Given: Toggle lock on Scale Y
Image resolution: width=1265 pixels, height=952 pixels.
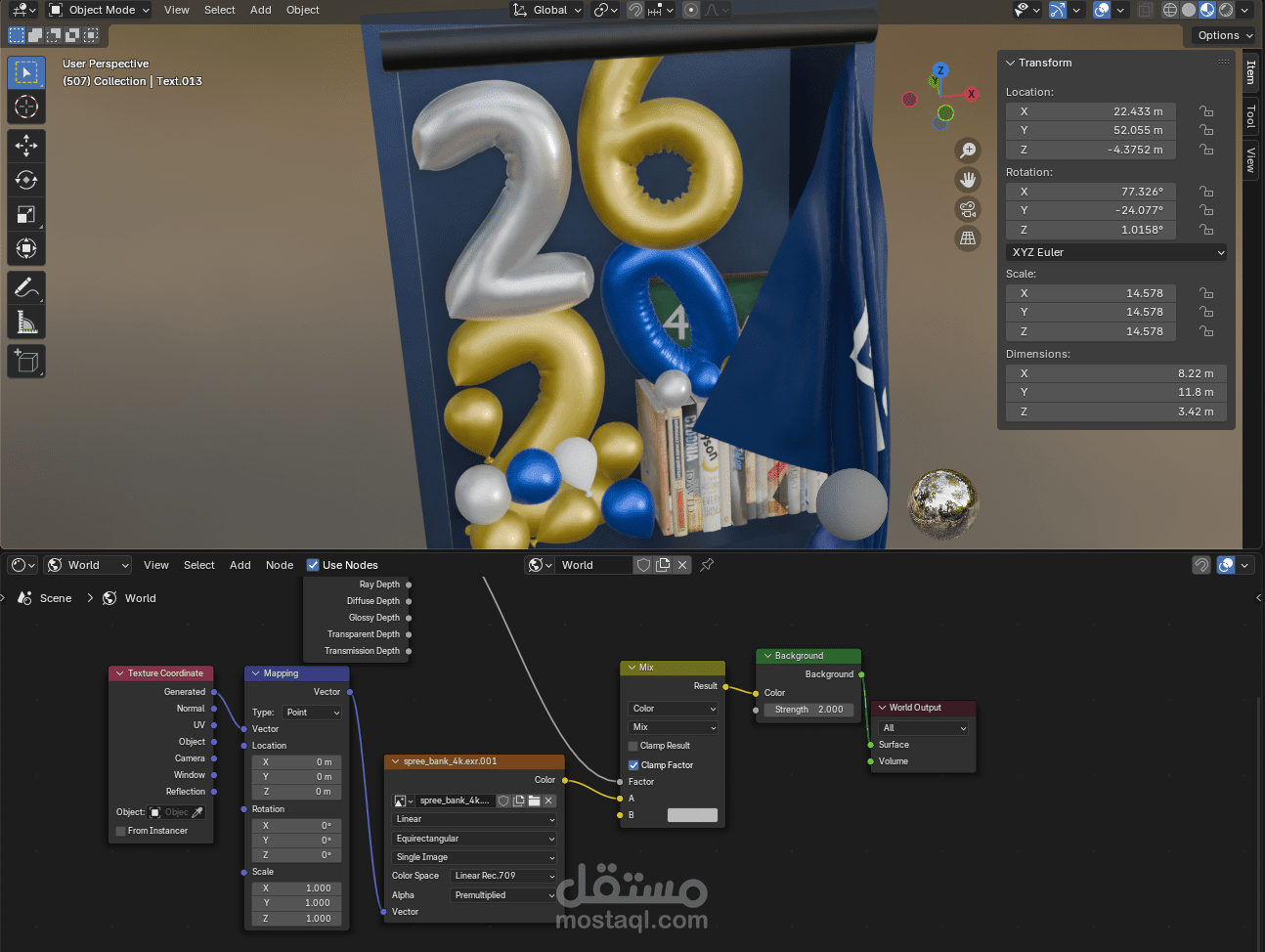Looking at the screenshot, I should (x=1207, y=312).
